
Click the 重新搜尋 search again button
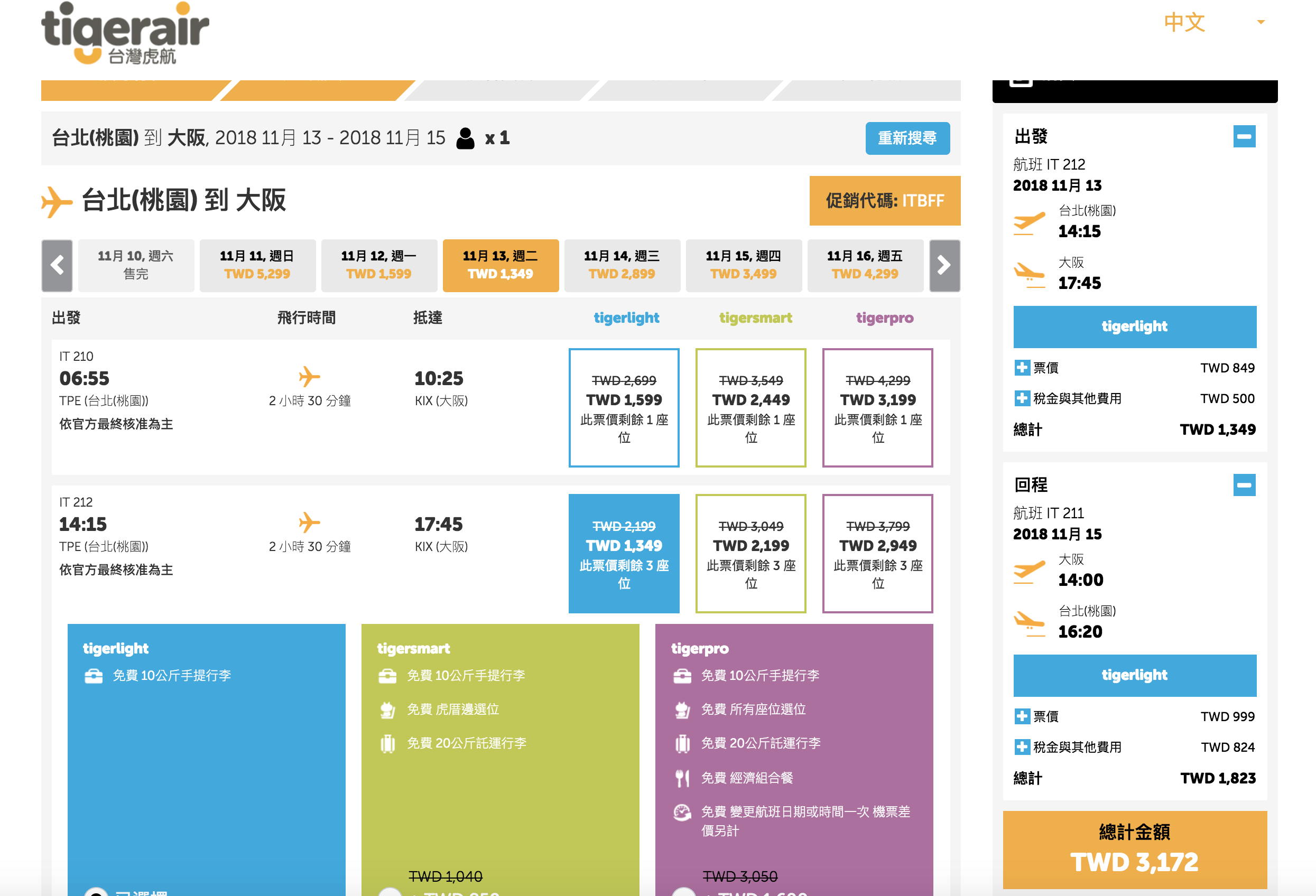(x=907, y=138)
